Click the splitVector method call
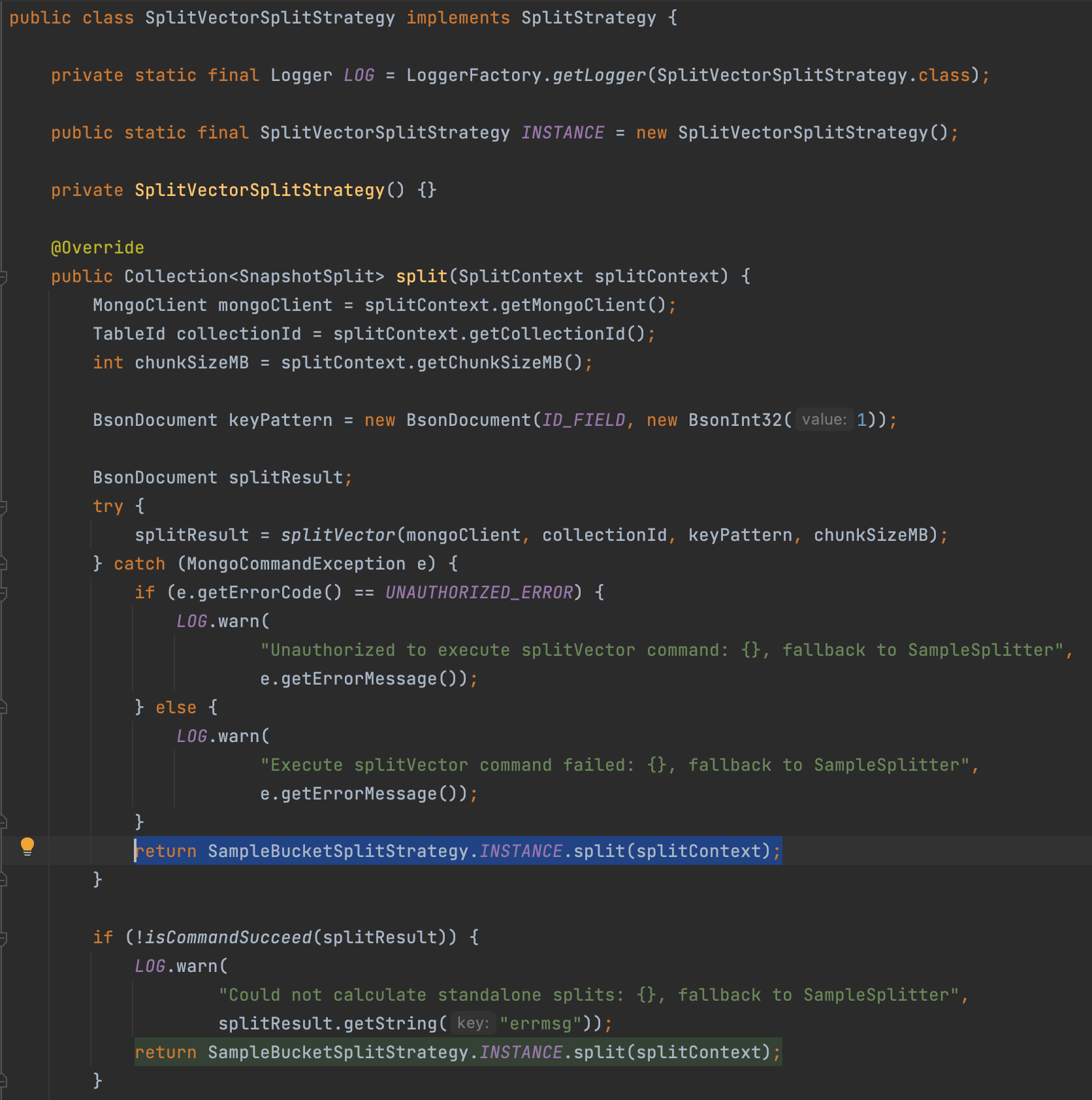 point(338,535)
